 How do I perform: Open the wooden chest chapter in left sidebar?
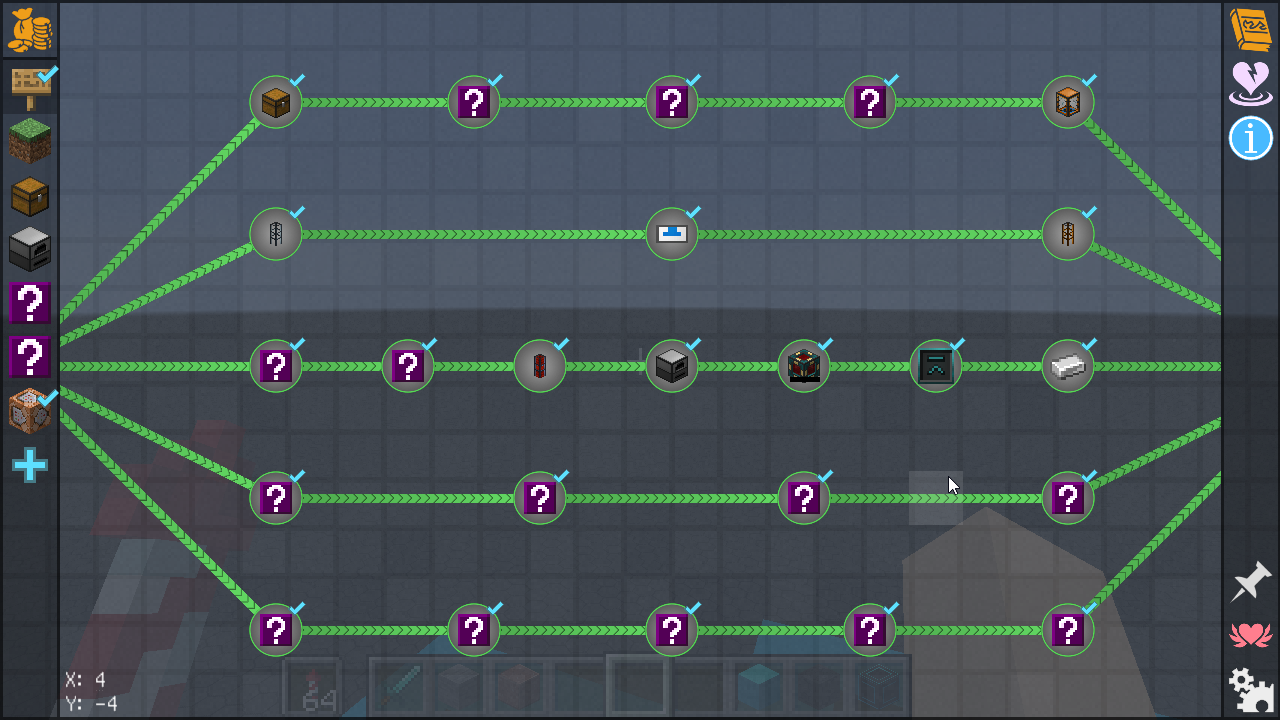30,196
